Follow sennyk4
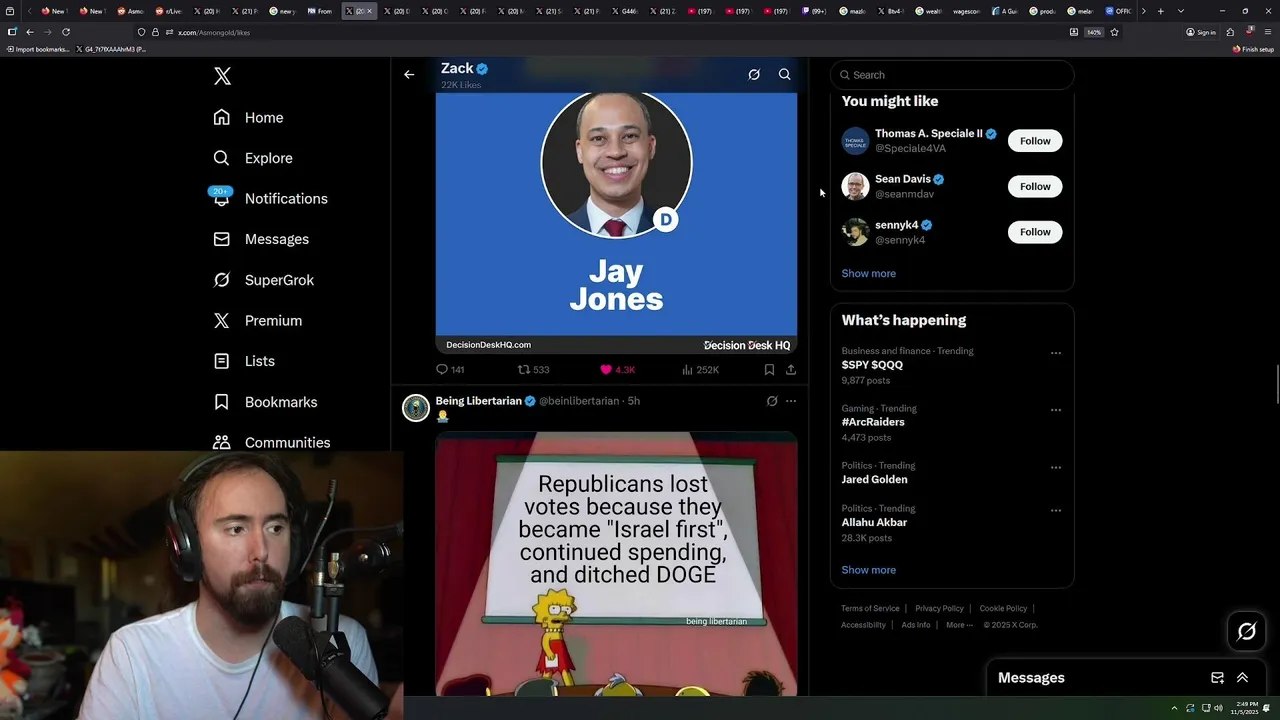The image size is (1280, 720). point(1035,232)
